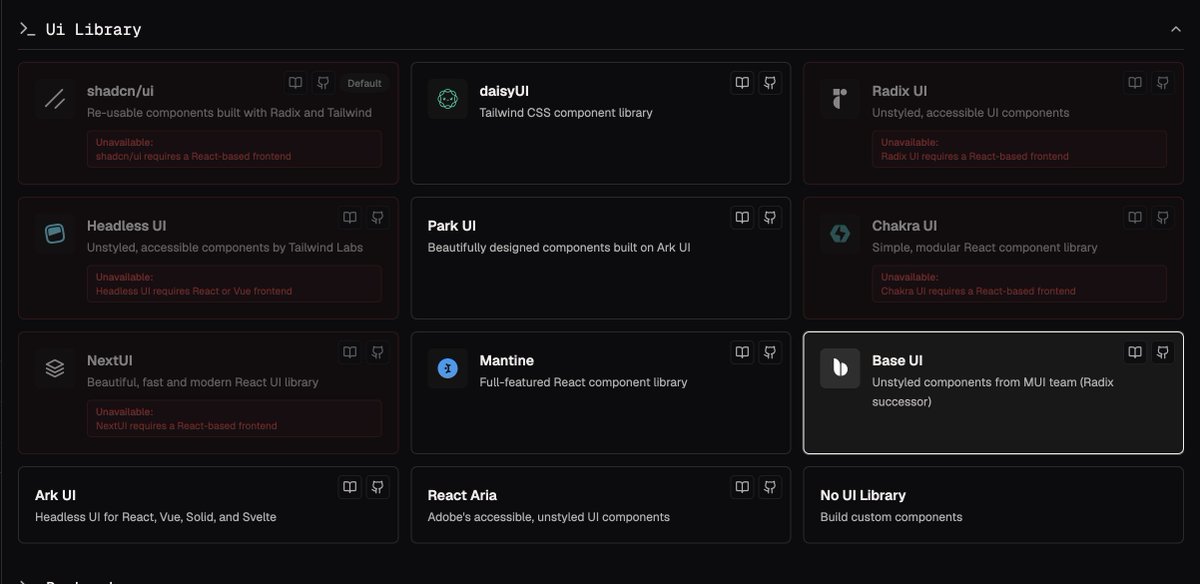Click the daisyUI logo icon
This screenshot has height=584, width=1200.
point(447,99)
